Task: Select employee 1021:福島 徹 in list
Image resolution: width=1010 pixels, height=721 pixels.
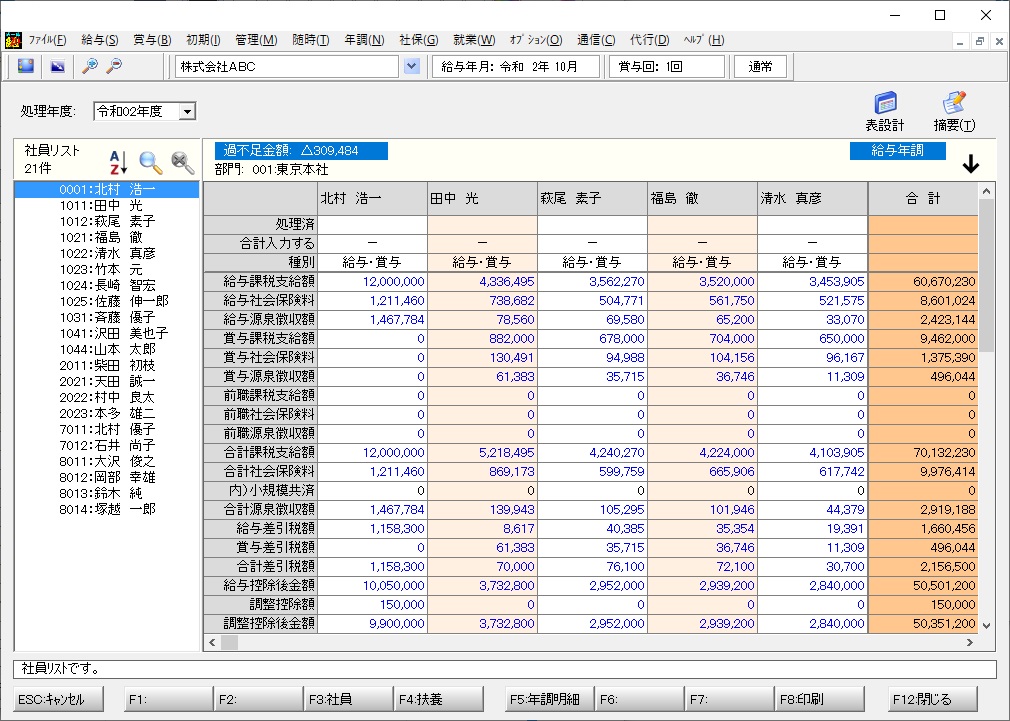Action: tap(107, 237)
